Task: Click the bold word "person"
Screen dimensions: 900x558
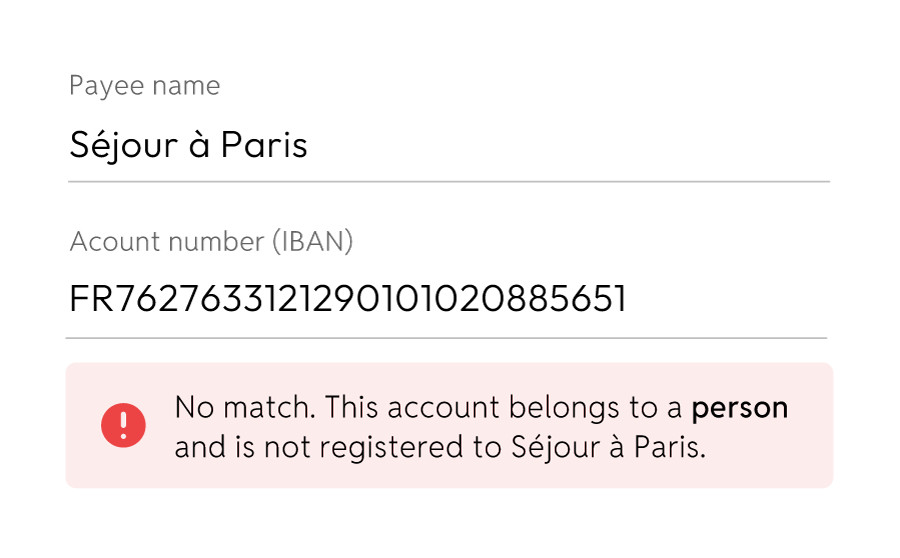Action: pyautogui.click(x=739, y=408)
